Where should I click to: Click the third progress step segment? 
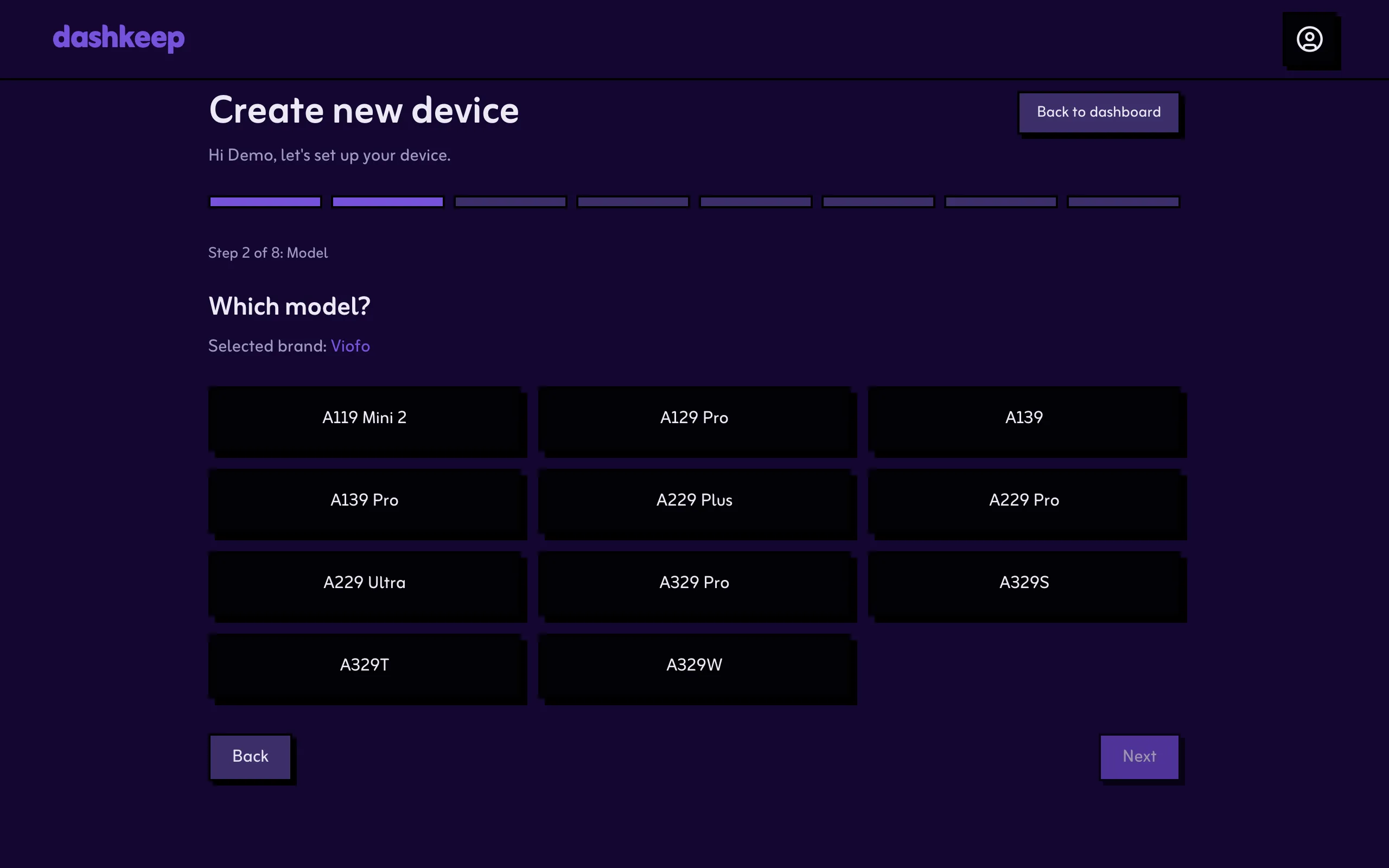(x=510, y=201)
